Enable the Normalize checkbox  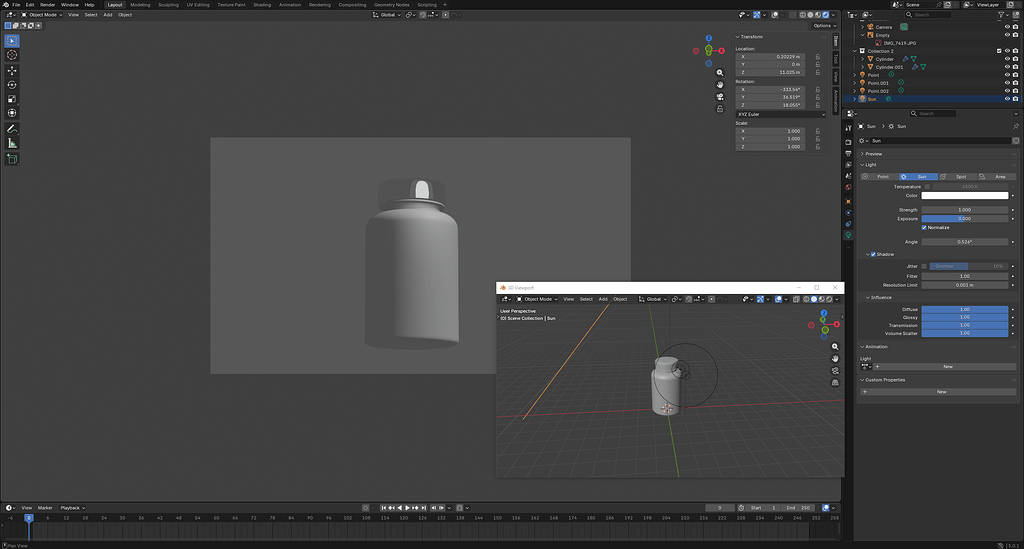point(924,228)
